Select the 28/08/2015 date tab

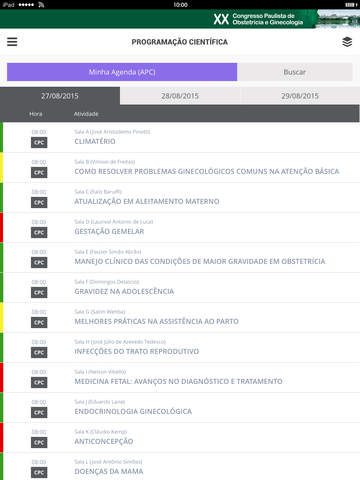point(180,96)
